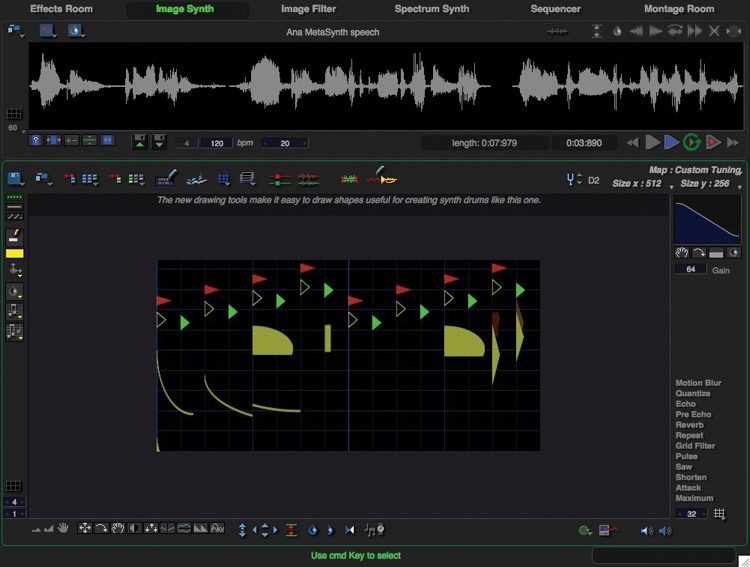The image size is (750, 567).
Task: Toggle the line brush mode in sidebar
Action: [x=15, y=207]
